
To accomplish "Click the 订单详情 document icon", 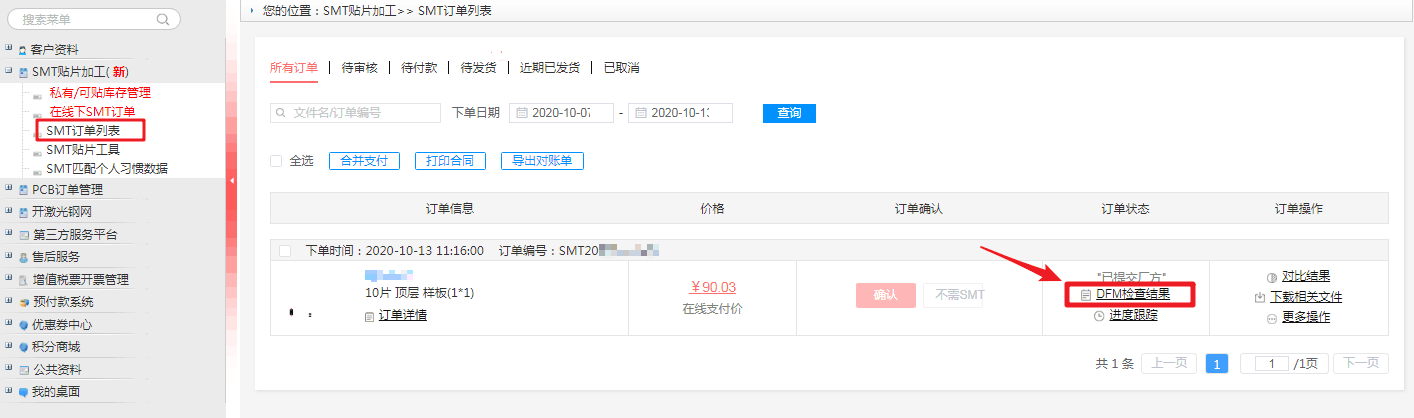I will click(370, 316).
